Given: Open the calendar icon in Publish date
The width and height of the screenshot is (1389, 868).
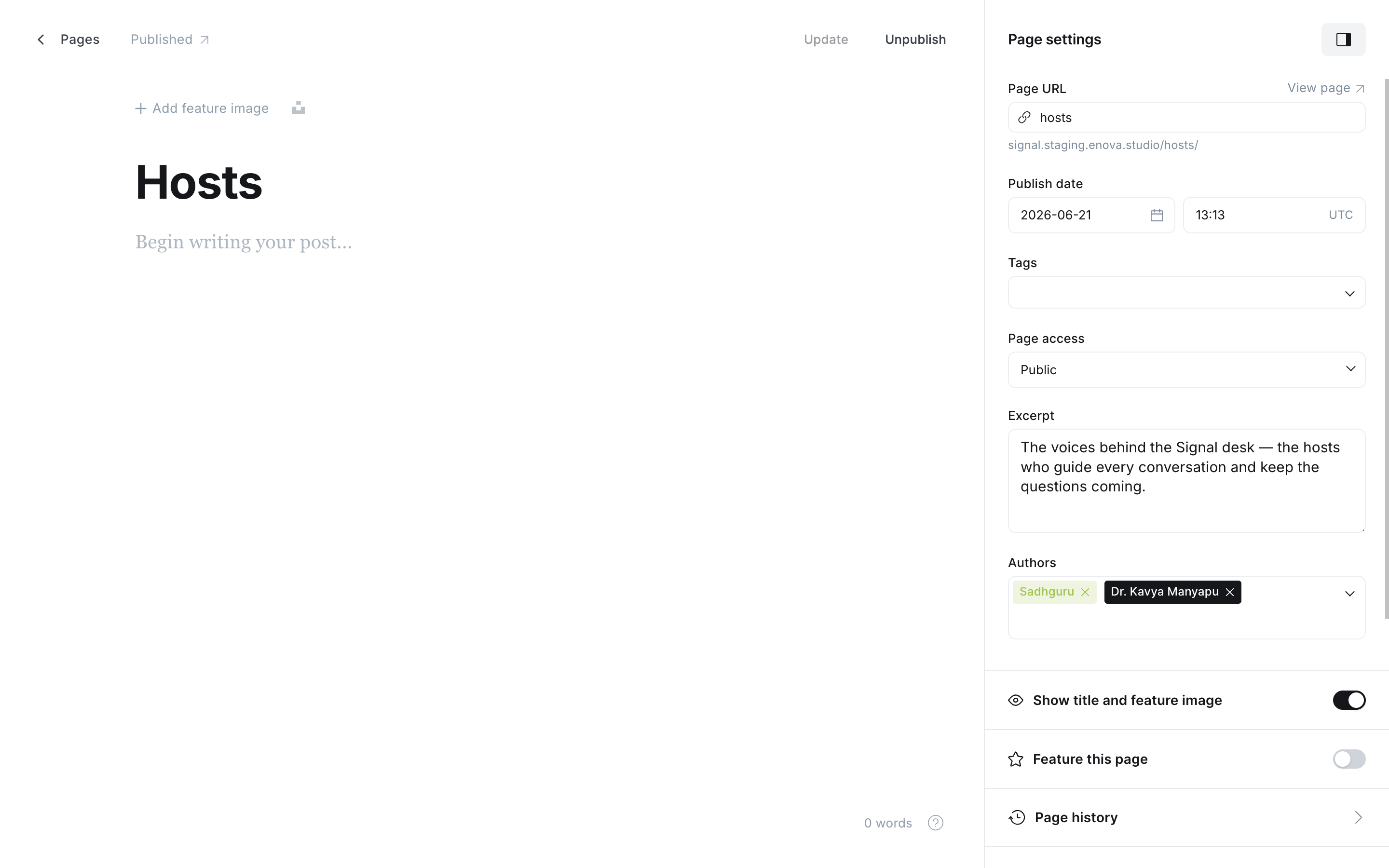Looking at the screenshot, I should (1157, 215).
